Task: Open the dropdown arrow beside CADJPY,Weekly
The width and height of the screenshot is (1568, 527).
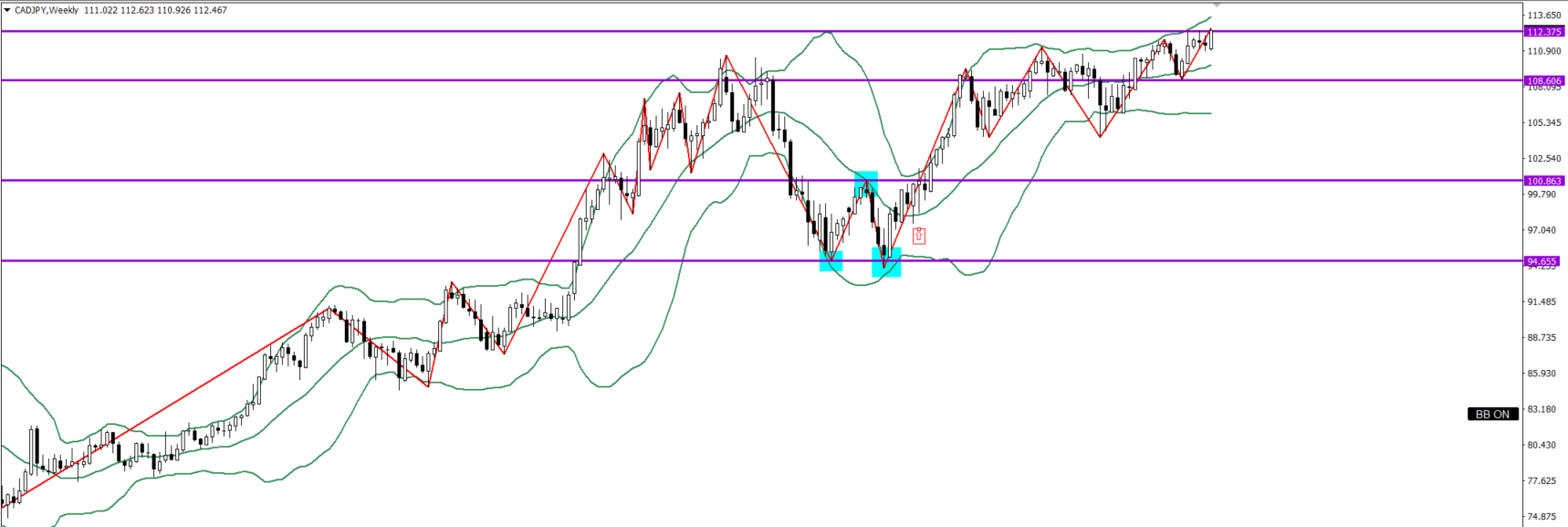Action: pyautogui.click(x=7, y=10)
